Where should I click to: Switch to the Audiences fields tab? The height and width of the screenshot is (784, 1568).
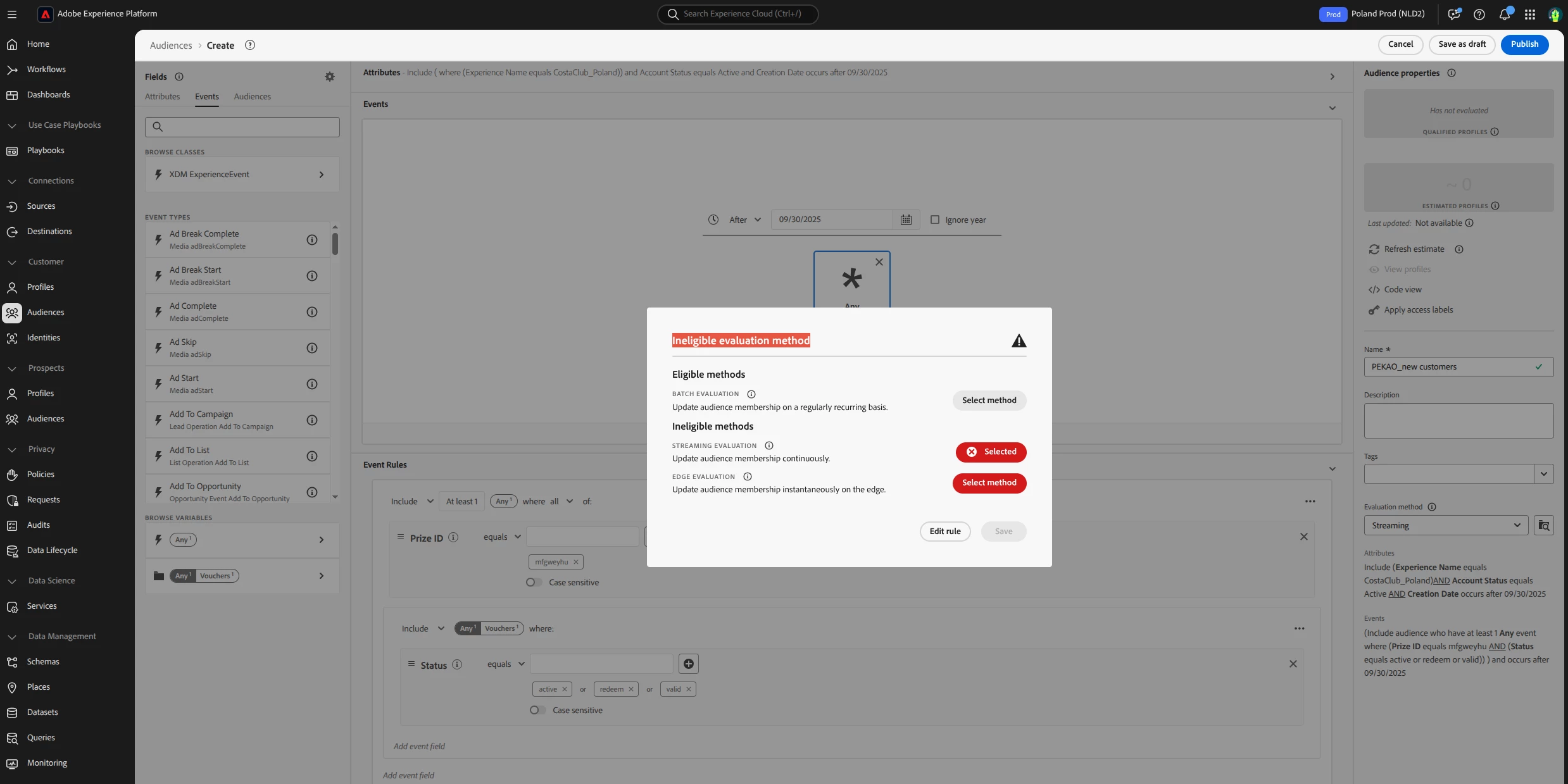[x=252, y=96]
